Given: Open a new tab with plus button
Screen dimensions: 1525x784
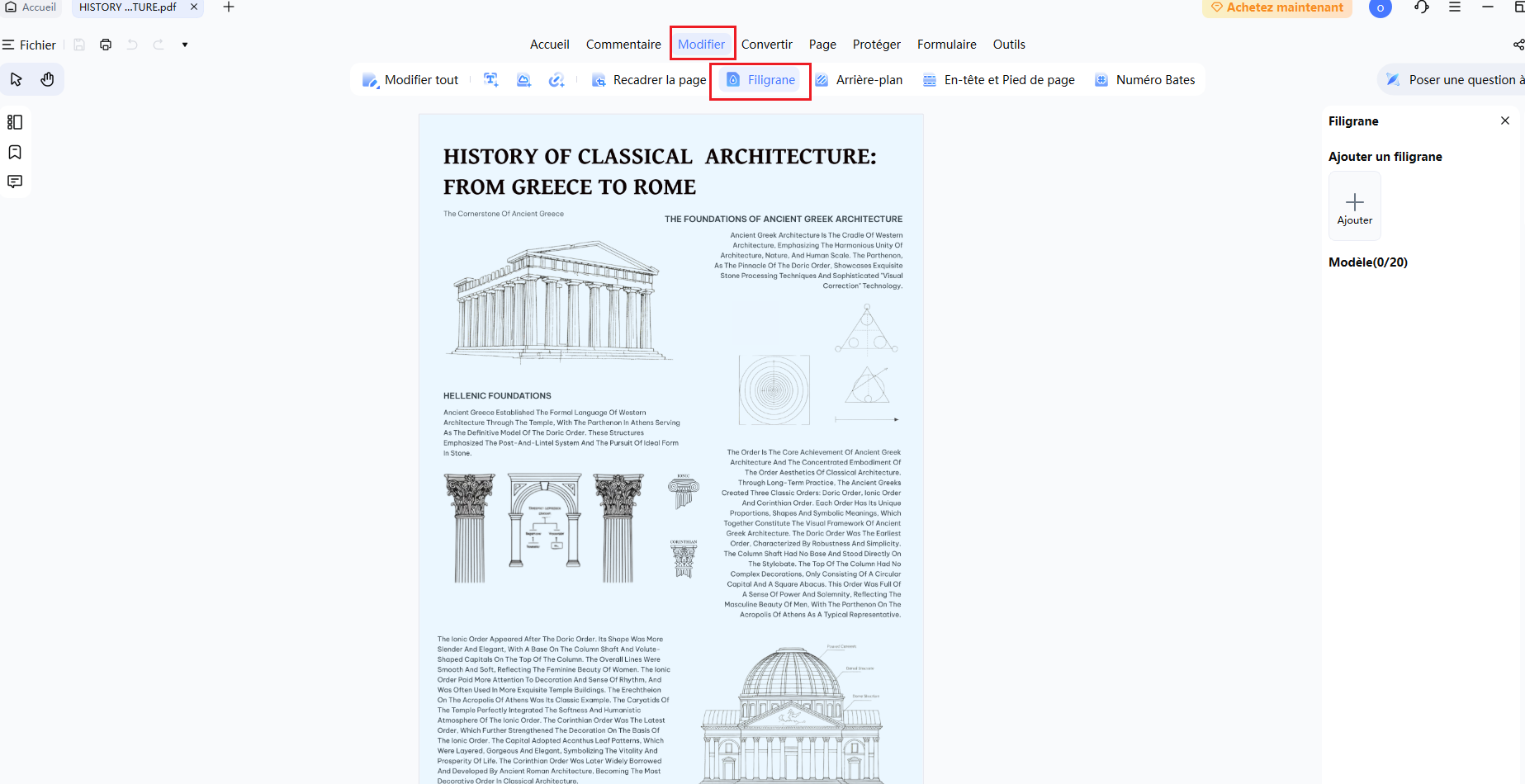Looking at the screenshot, I should (x=229, y=7).
